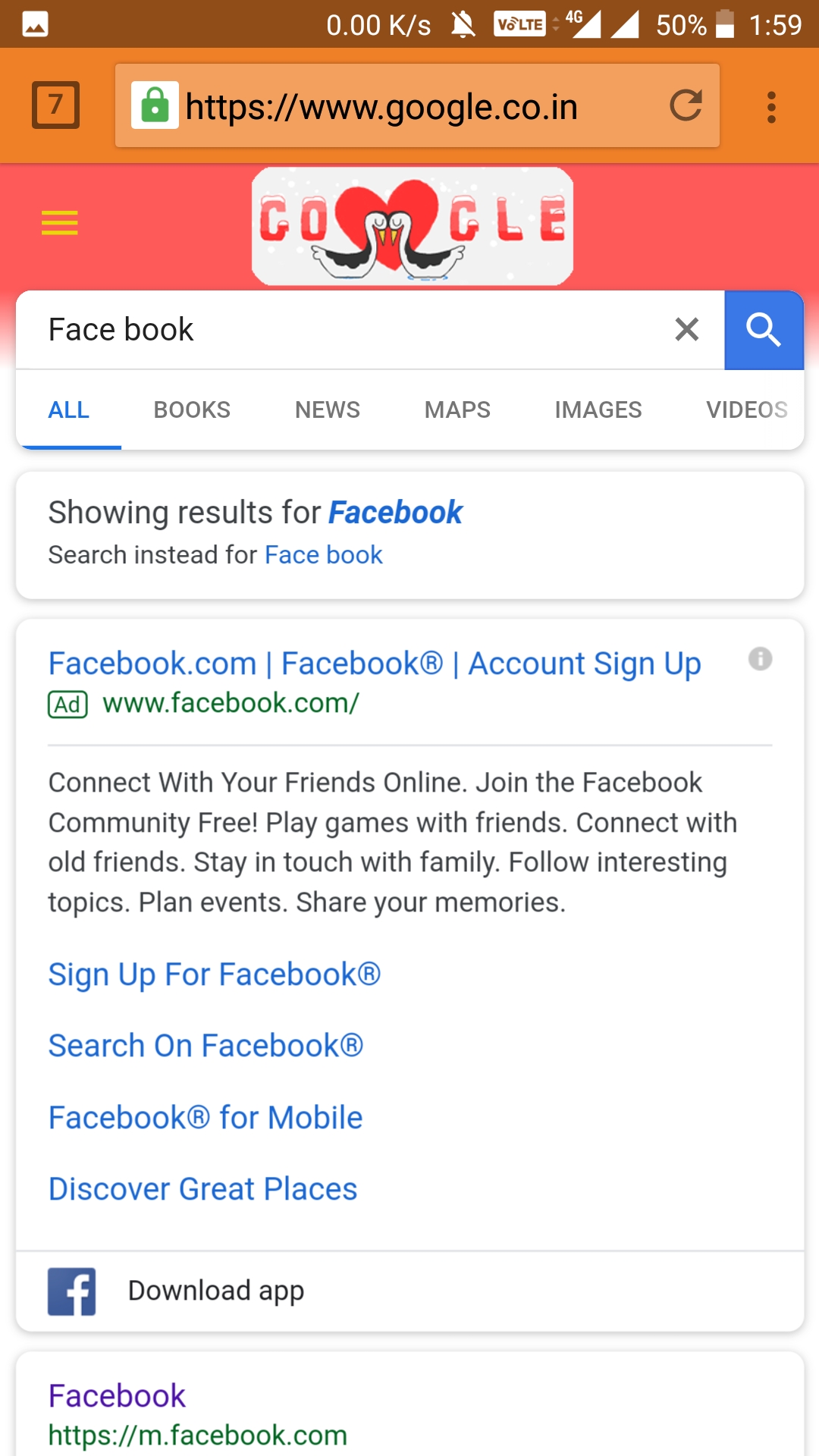Image resolution: width=819 pixels, height=1456 pixels.
Task: Tap the green padlock security icon
Action: 155,105
